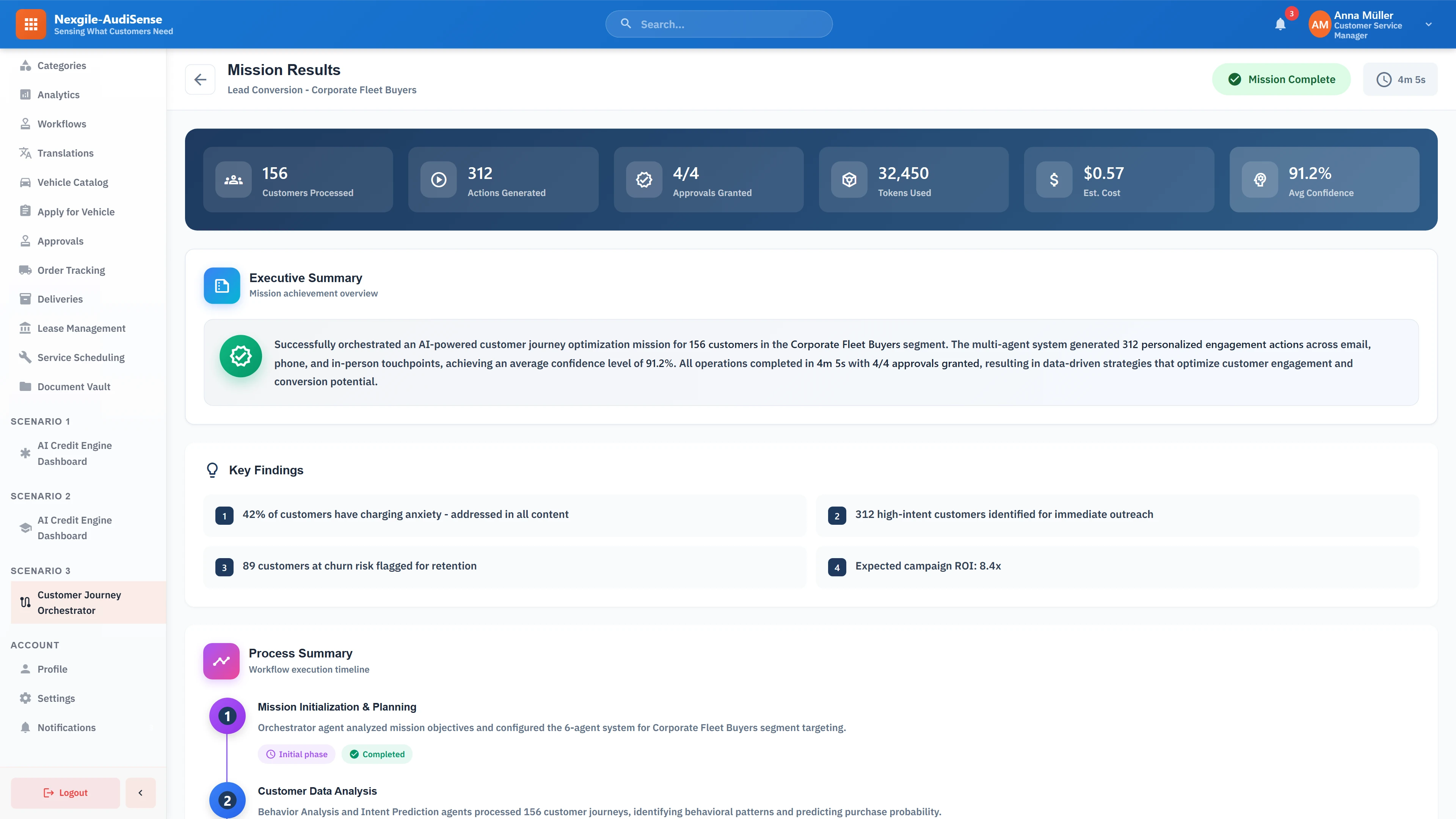Click the notifications bell icon

pyautogui.click(x=1280, y=24)
